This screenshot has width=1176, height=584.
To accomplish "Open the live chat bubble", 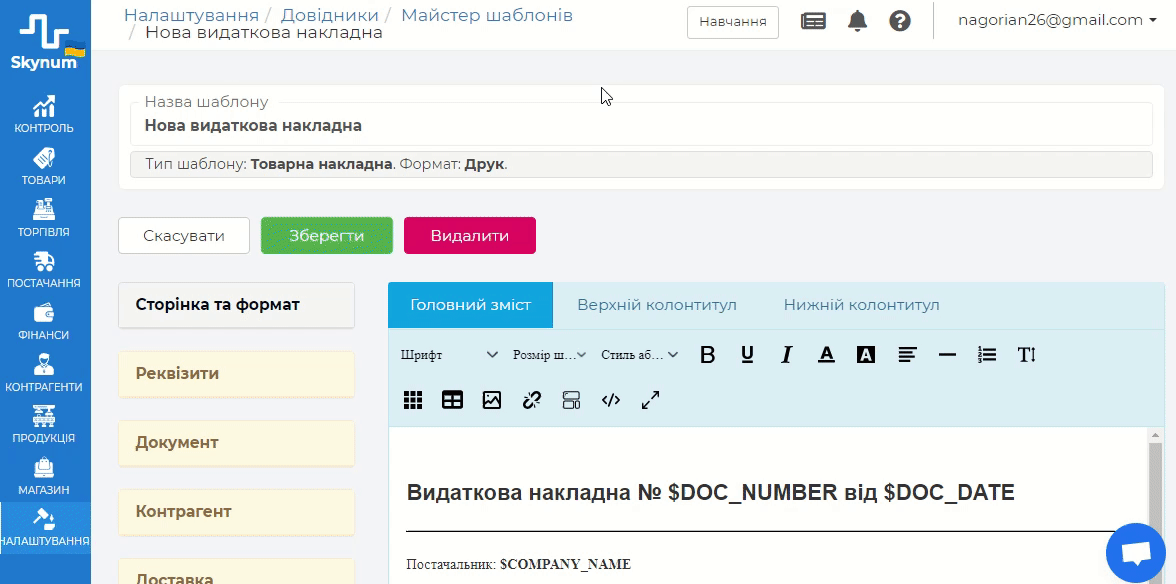I will (x=1136, y=553).
